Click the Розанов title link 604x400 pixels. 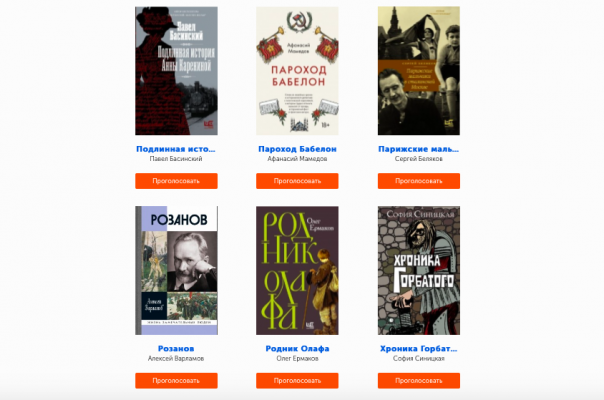(176, 349)
